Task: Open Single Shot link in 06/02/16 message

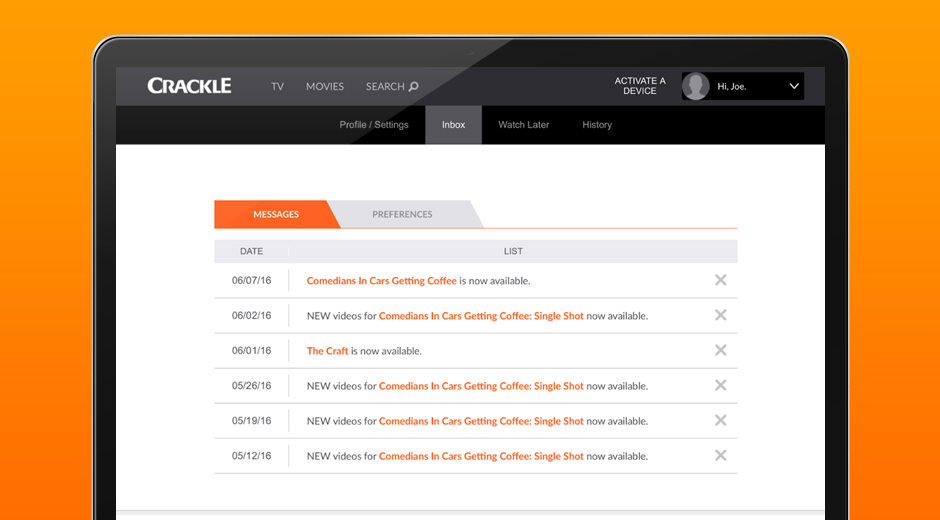Action: pos(481,316)
